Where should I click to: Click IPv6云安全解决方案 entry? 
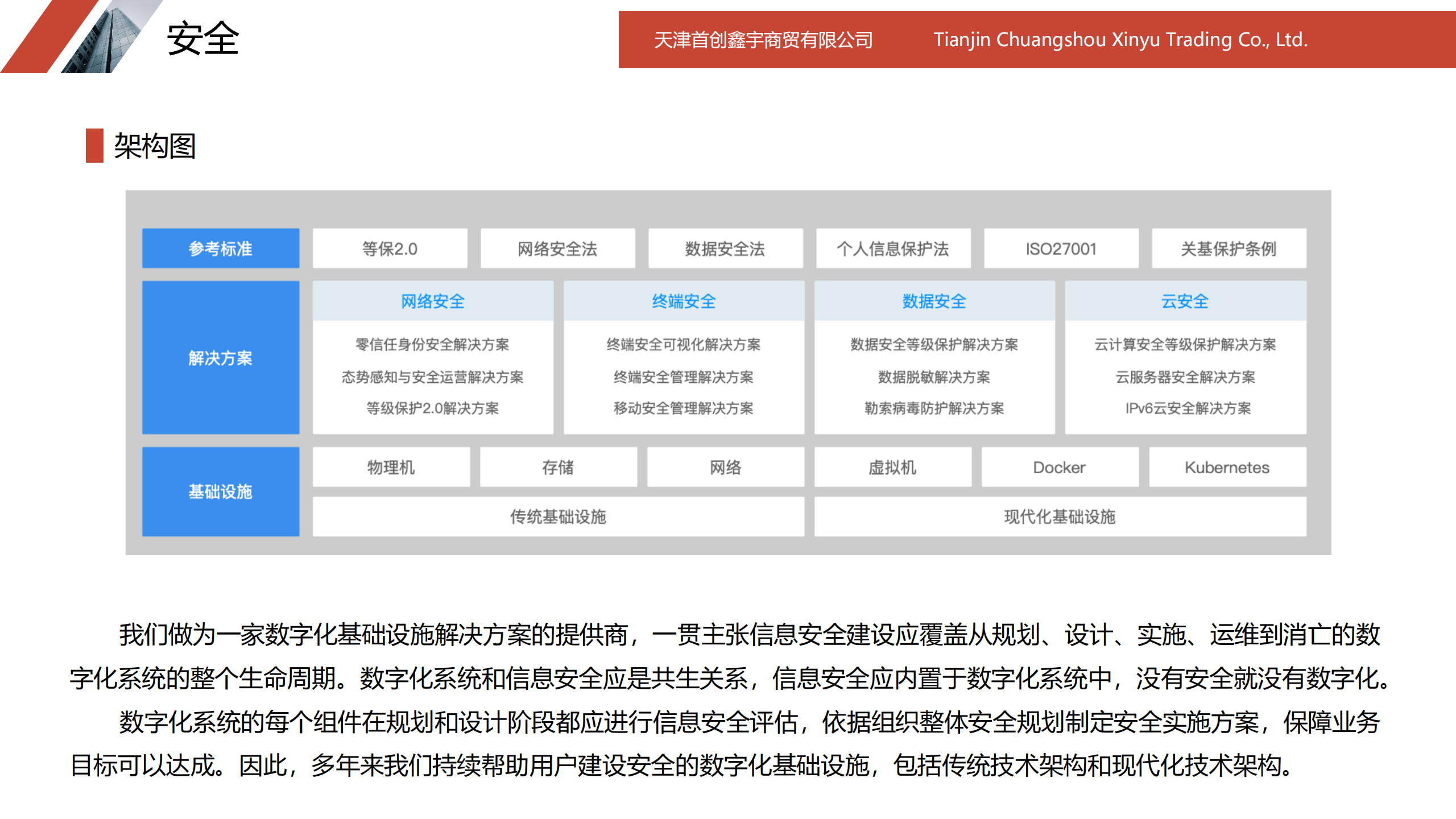pos(1188,408)
